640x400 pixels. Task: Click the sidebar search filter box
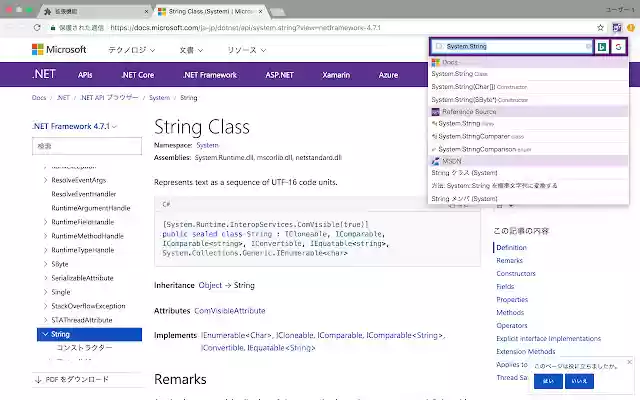click(87, 146)
